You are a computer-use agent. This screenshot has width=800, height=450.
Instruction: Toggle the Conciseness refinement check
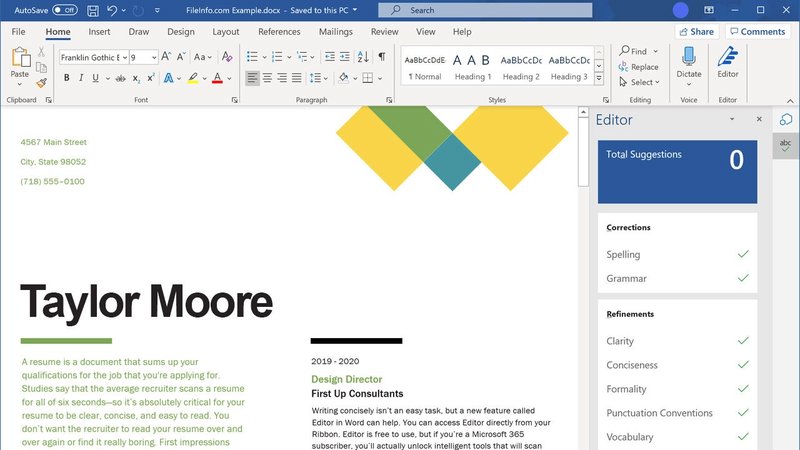pyautogui.click(x=742, y=365)
